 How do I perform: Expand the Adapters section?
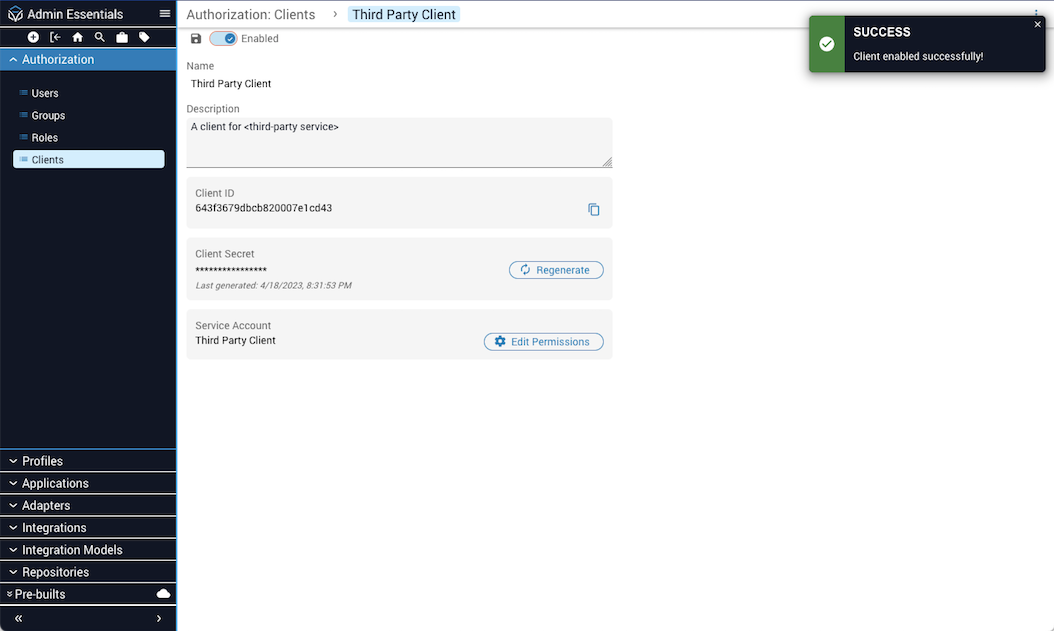tap(88, 505)
